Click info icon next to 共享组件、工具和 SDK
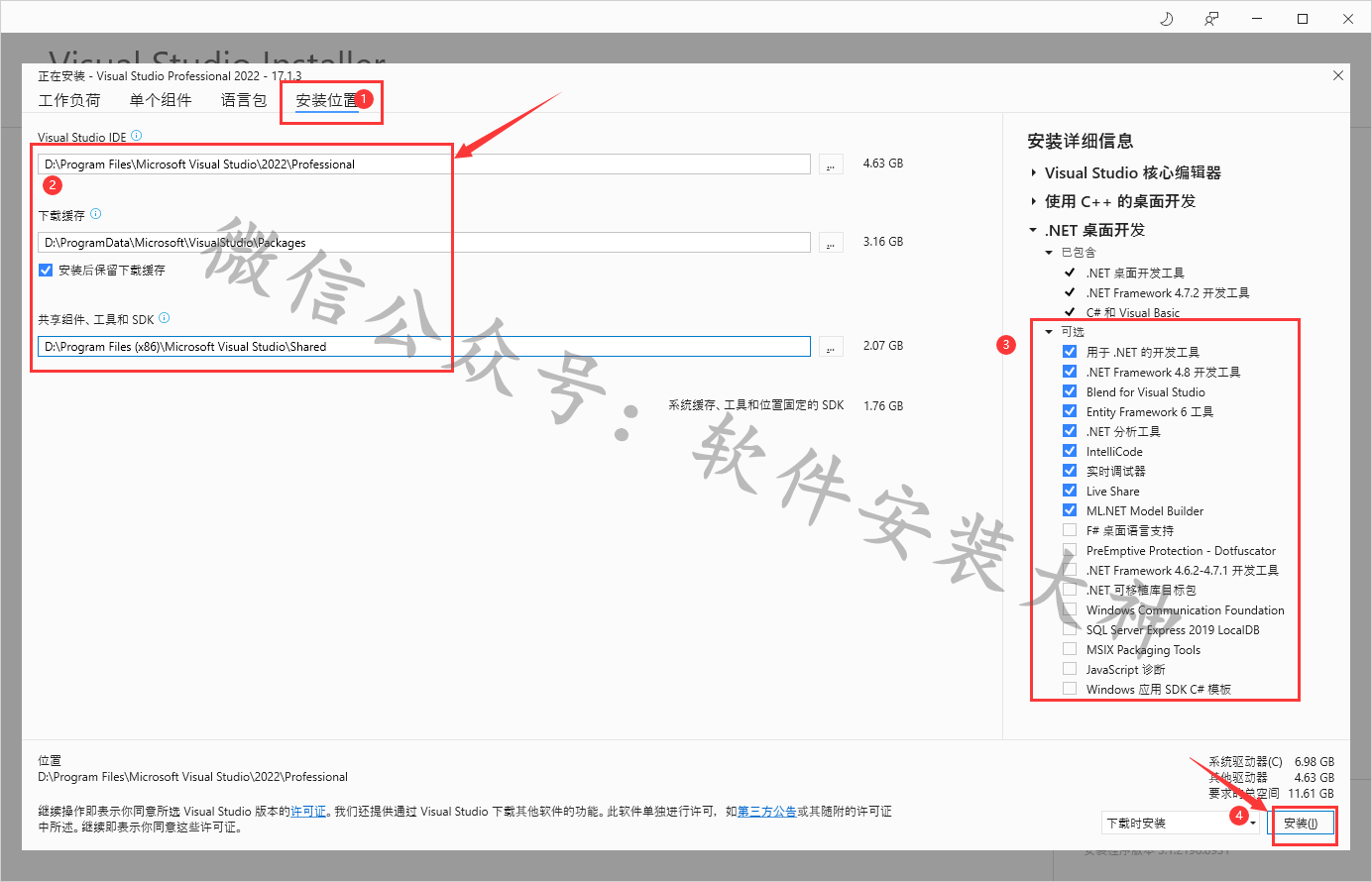The height and width of the screenshot is (882, 1372). pos(165,318)
